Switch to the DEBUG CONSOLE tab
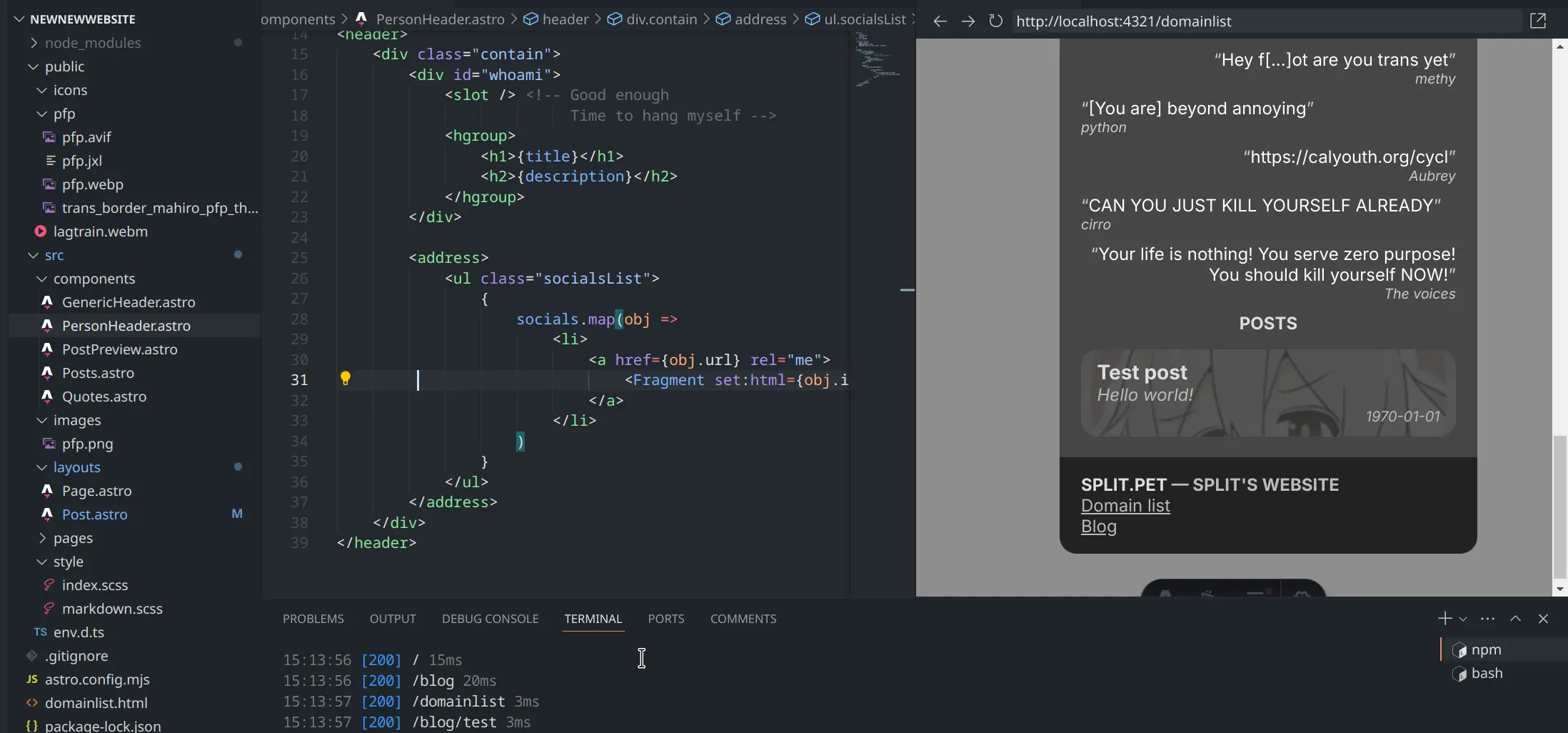Viewport: 1568px width, 733px height. (x=490, y=619)
